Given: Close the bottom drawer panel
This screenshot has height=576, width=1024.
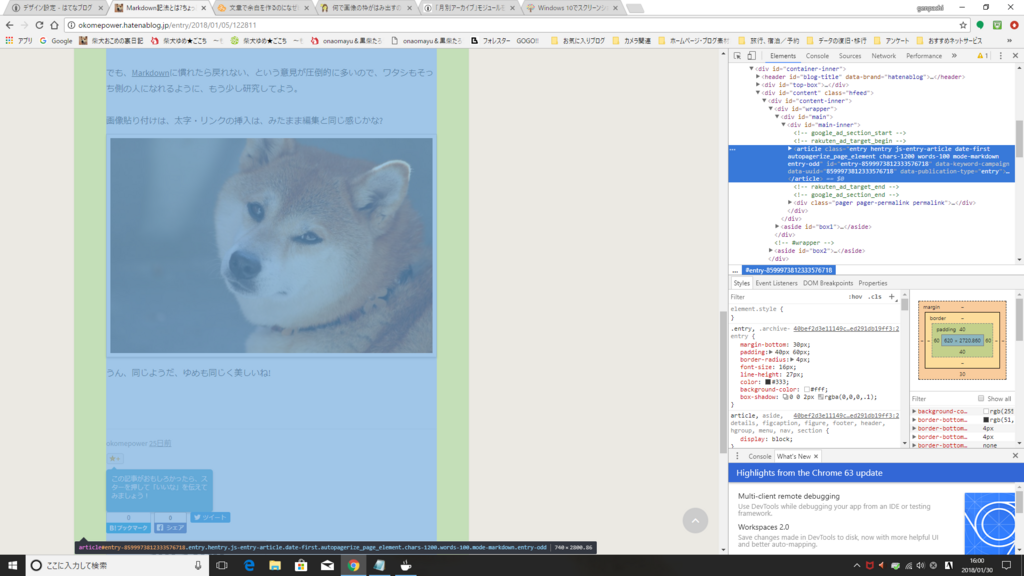Looking at the screenshot, I should [x=1015, y=456].
